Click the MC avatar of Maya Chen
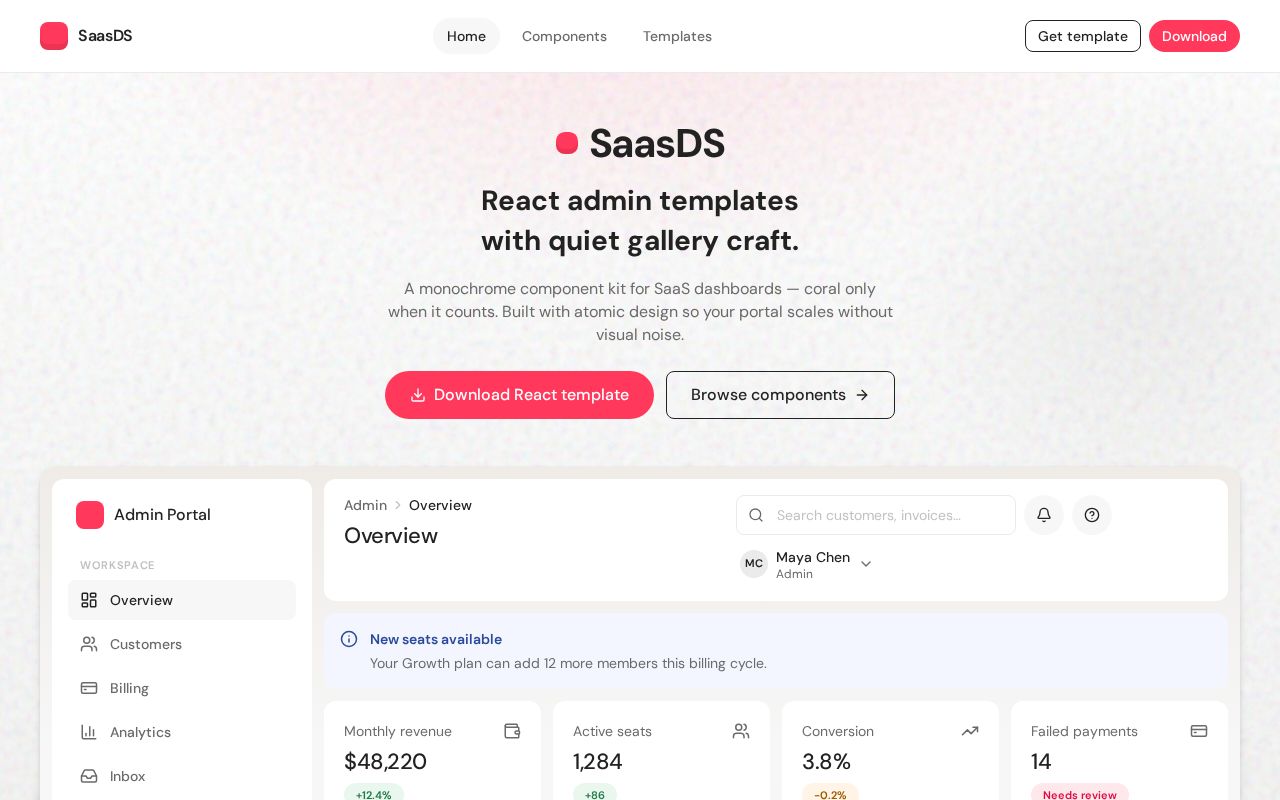 pyautogui.click(x=754, y=564)
